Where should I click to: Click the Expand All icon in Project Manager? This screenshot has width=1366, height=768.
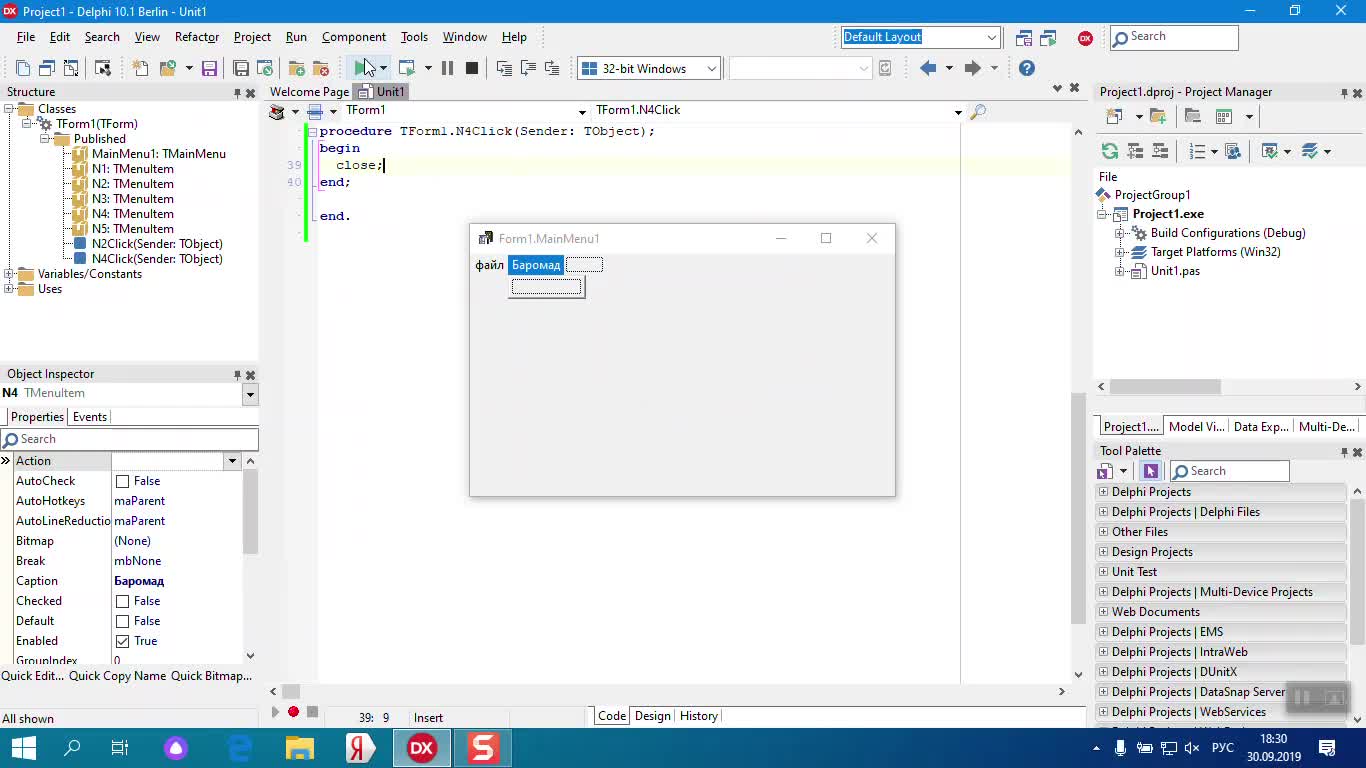pyautogui.click(x=1135, y=151)
